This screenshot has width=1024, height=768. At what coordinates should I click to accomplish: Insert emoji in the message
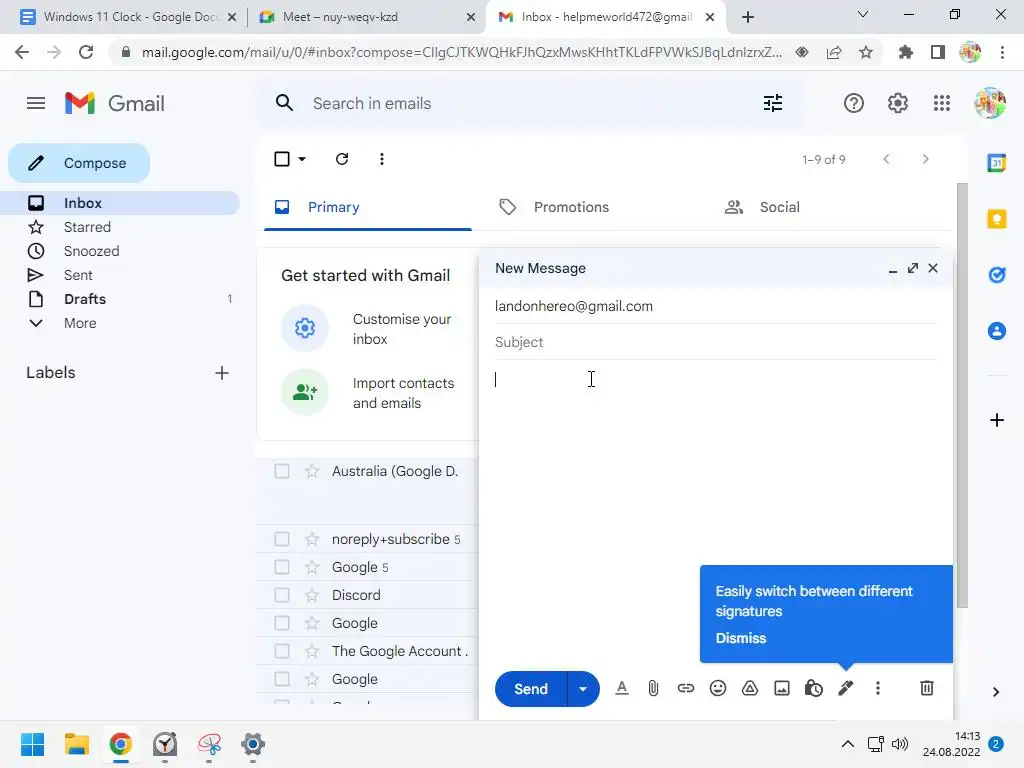(717, 688)
